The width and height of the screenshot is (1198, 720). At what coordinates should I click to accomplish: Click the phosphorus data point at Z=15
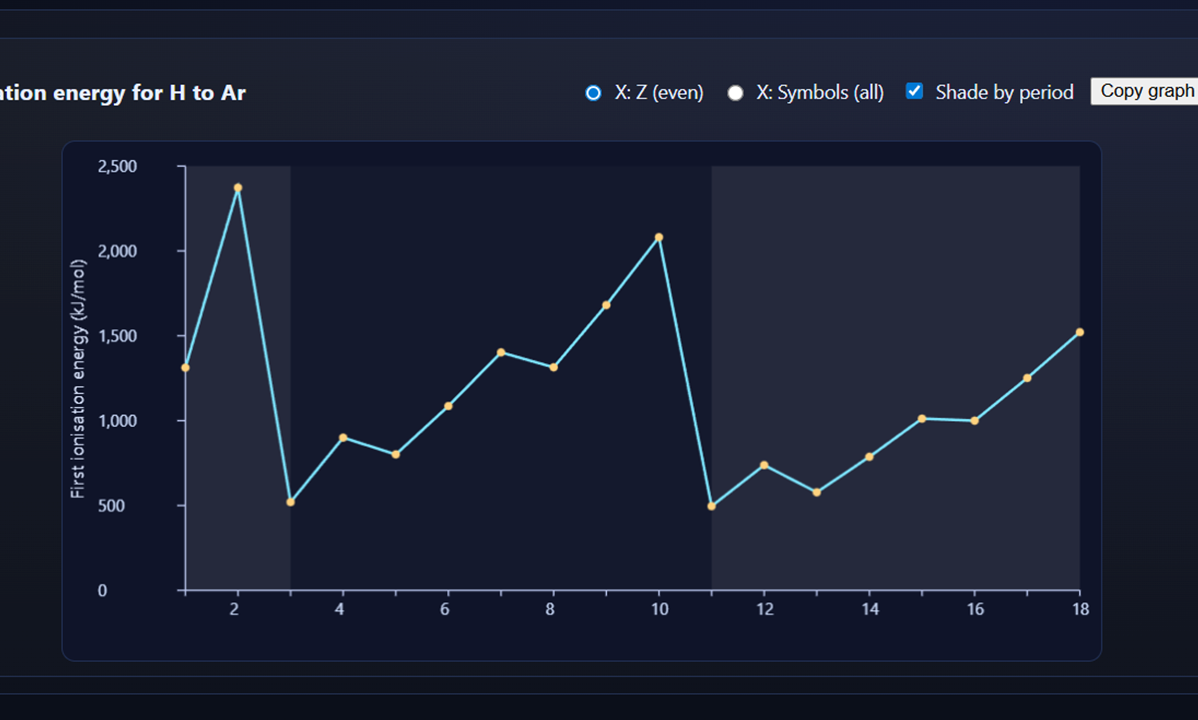(x=922, y=419)
